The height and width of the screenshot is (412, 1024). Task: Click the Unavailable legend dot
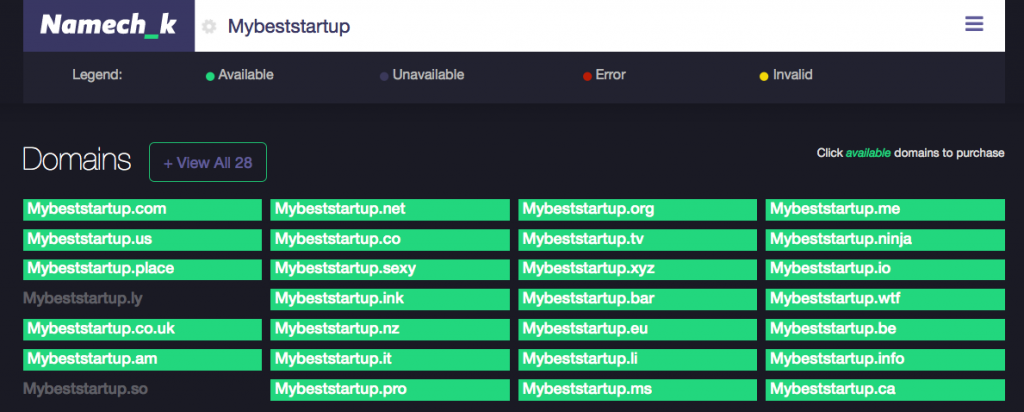click(x=384, y=76)
